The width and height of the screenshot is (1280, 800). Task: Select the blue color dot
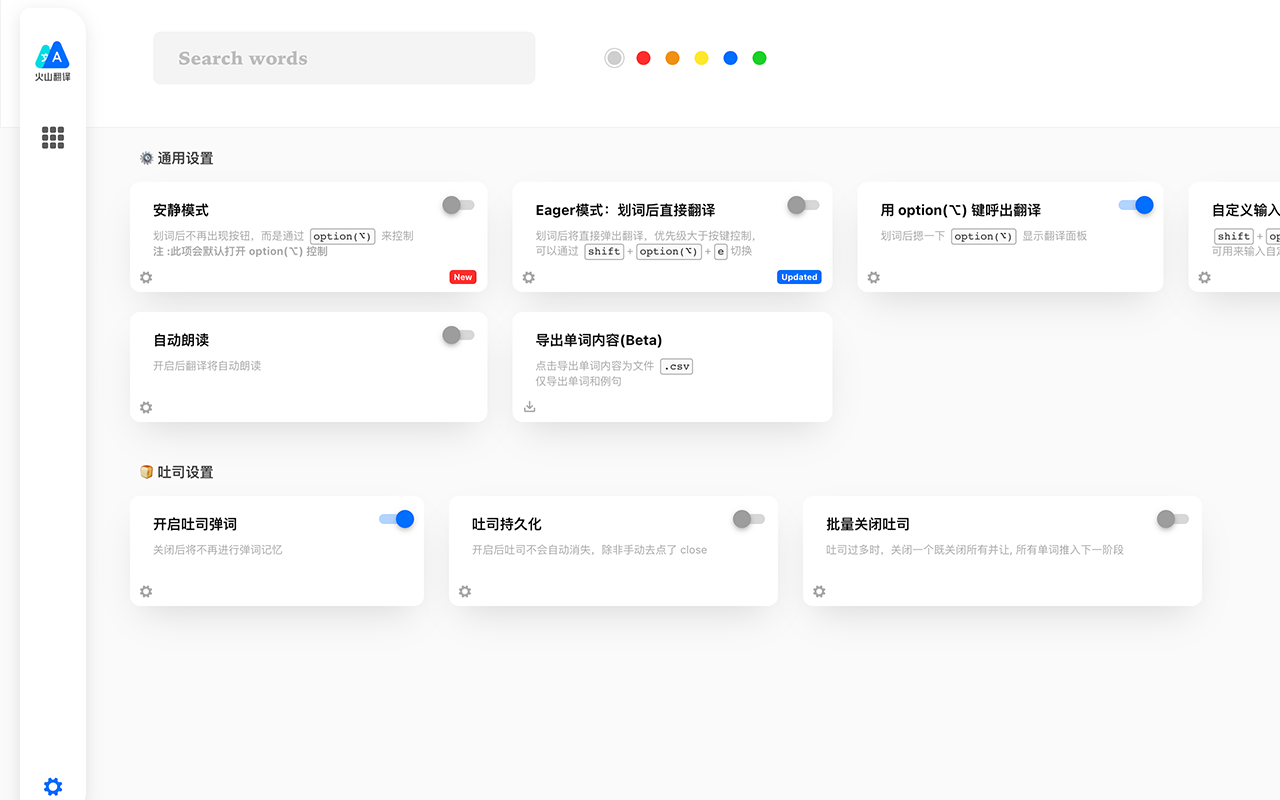[x=731, y=58]
